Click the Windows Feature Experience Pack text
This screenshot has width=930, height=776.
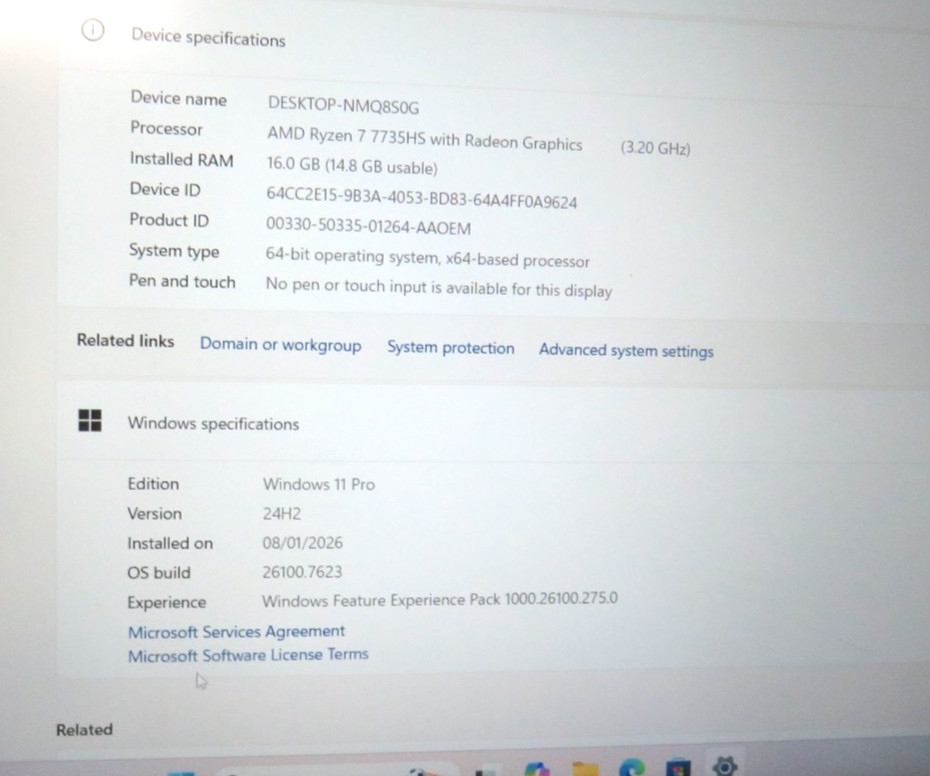click(440, 600)
